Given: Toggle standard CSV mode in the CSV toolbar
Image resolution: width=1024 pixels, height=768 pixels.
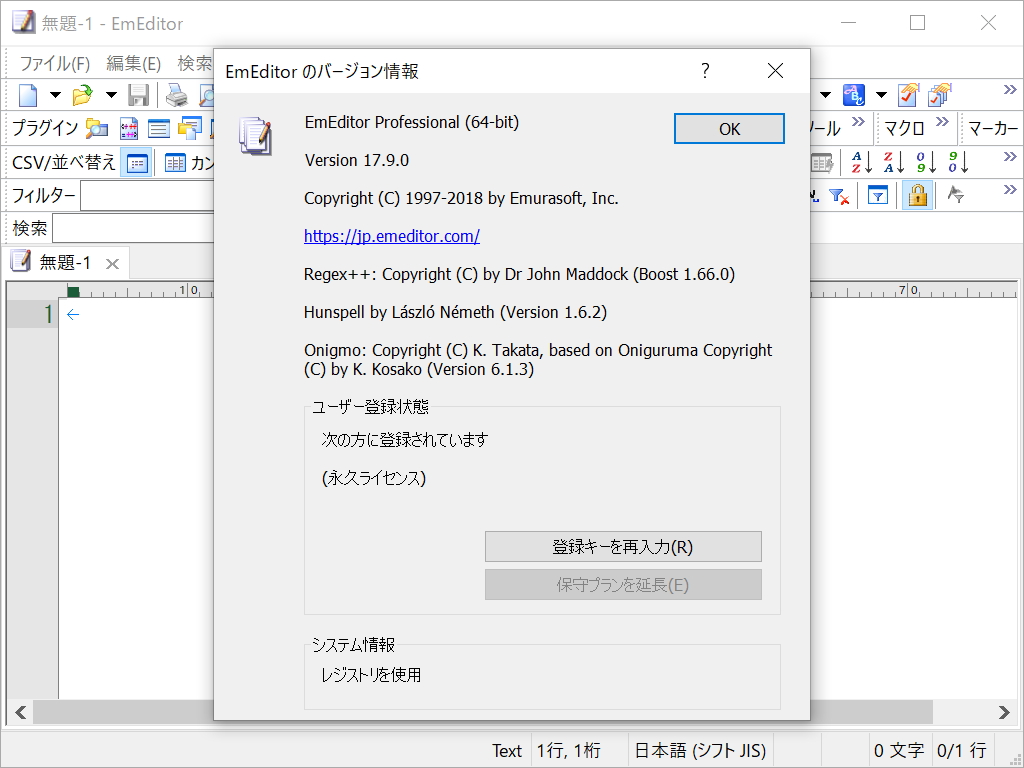Looking at the screenshot, I should click(135, 162).
